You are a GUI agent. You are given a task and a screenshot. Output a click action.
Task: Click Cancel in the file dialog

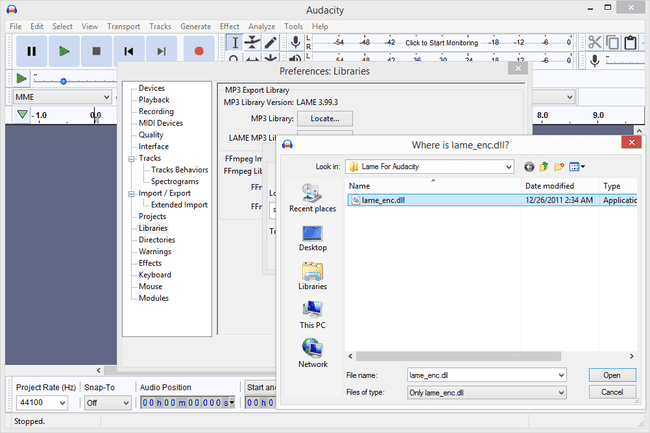coord(612,392)
